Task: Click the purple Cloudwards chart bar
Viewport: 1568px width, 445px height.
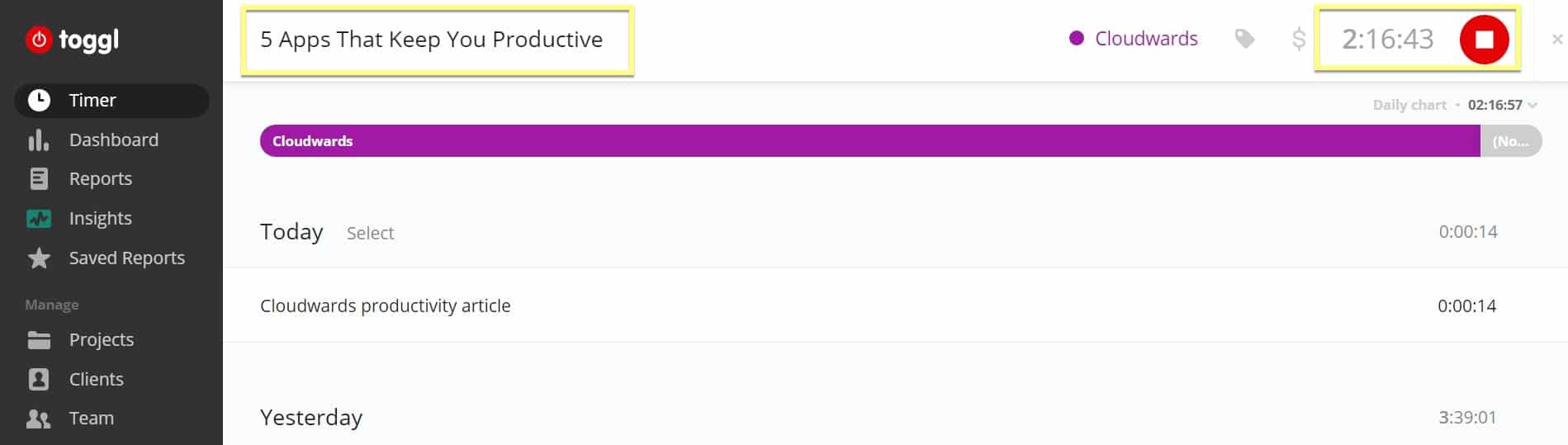Action: tap(869, 141)
